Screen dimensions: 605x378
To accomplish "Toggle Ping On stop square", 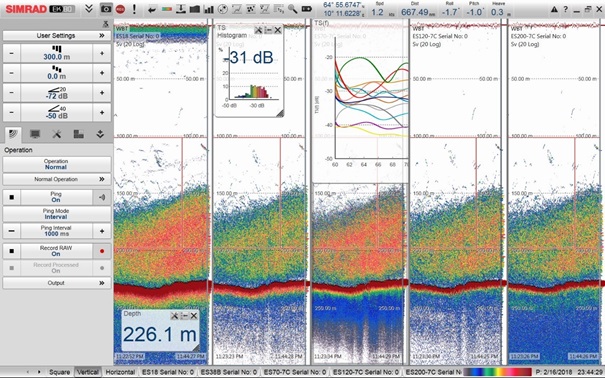I will coord(12,197).
